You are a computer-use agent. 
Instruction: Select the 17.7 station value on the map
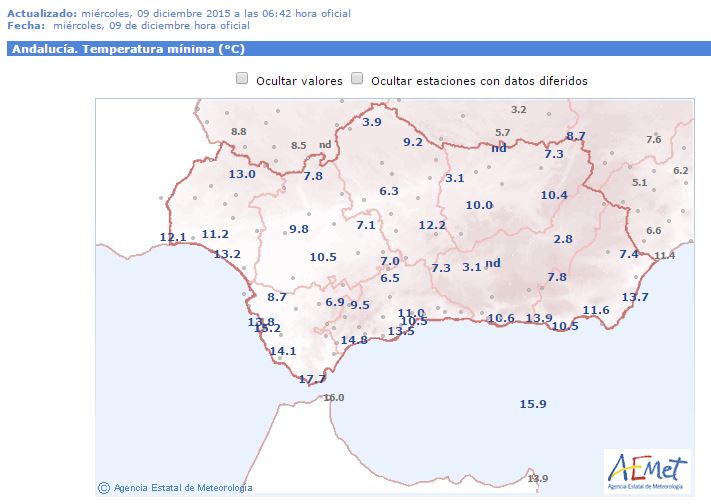click(x=313, y=379)
